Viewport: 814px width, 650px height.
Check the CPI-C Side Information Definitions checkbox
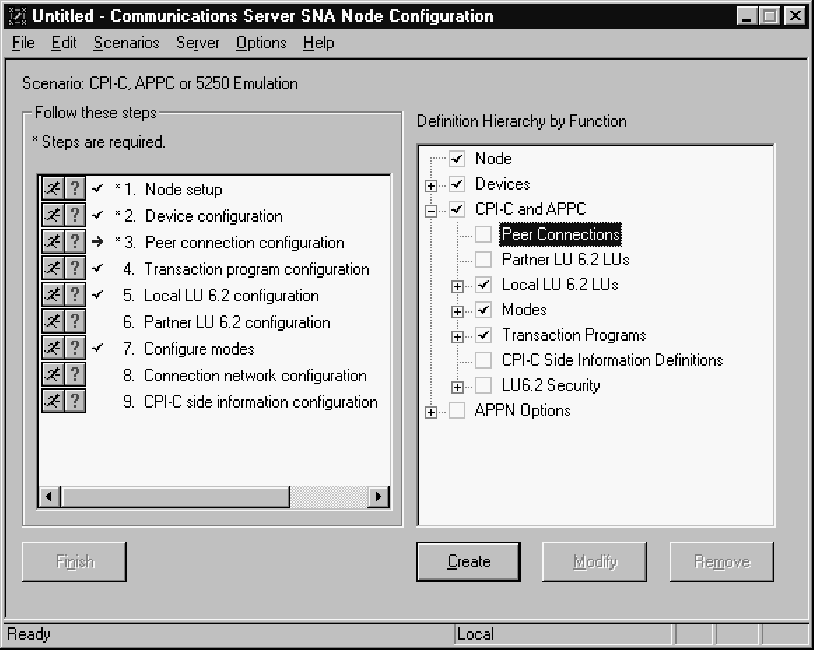click(x=483, y=360)
